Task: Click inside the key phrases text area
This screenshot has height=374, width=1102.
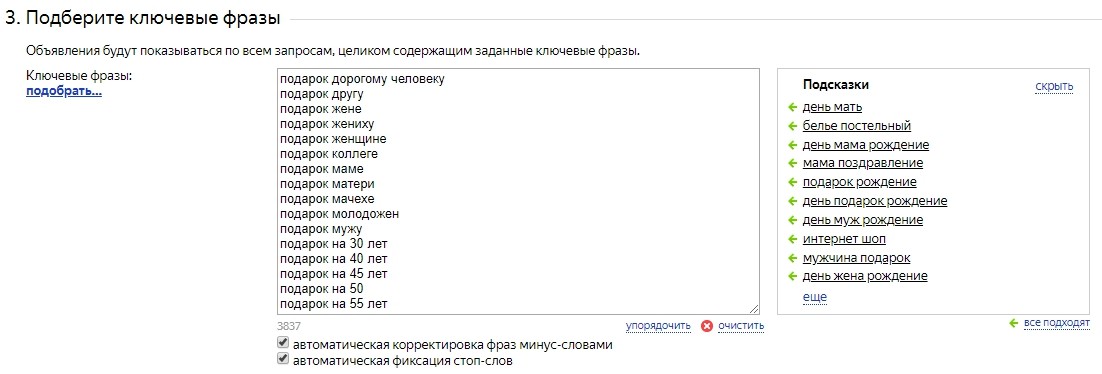Action: (519, 191)
